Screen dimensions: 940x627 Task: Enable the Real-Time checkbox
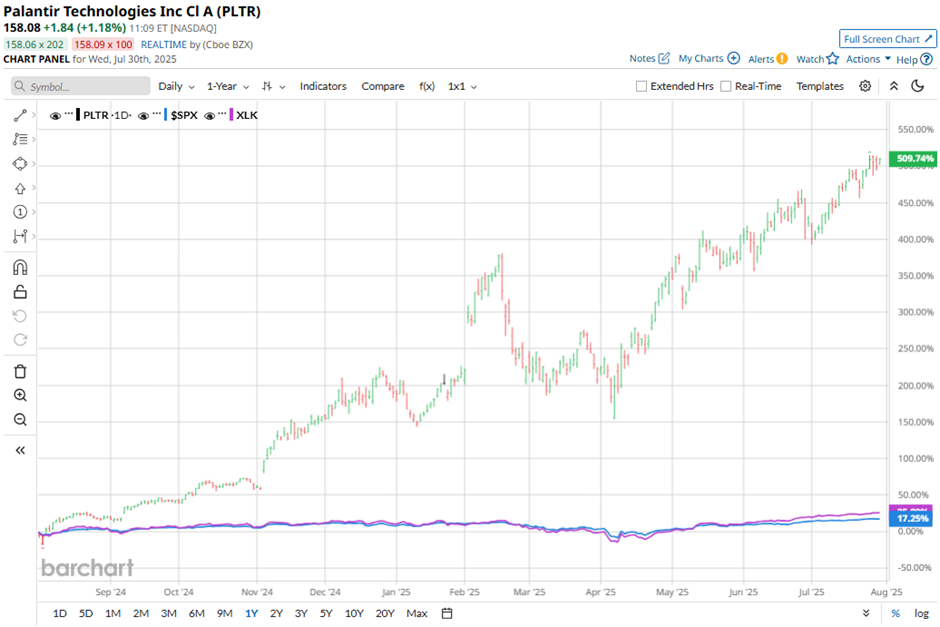click(725, 86)
